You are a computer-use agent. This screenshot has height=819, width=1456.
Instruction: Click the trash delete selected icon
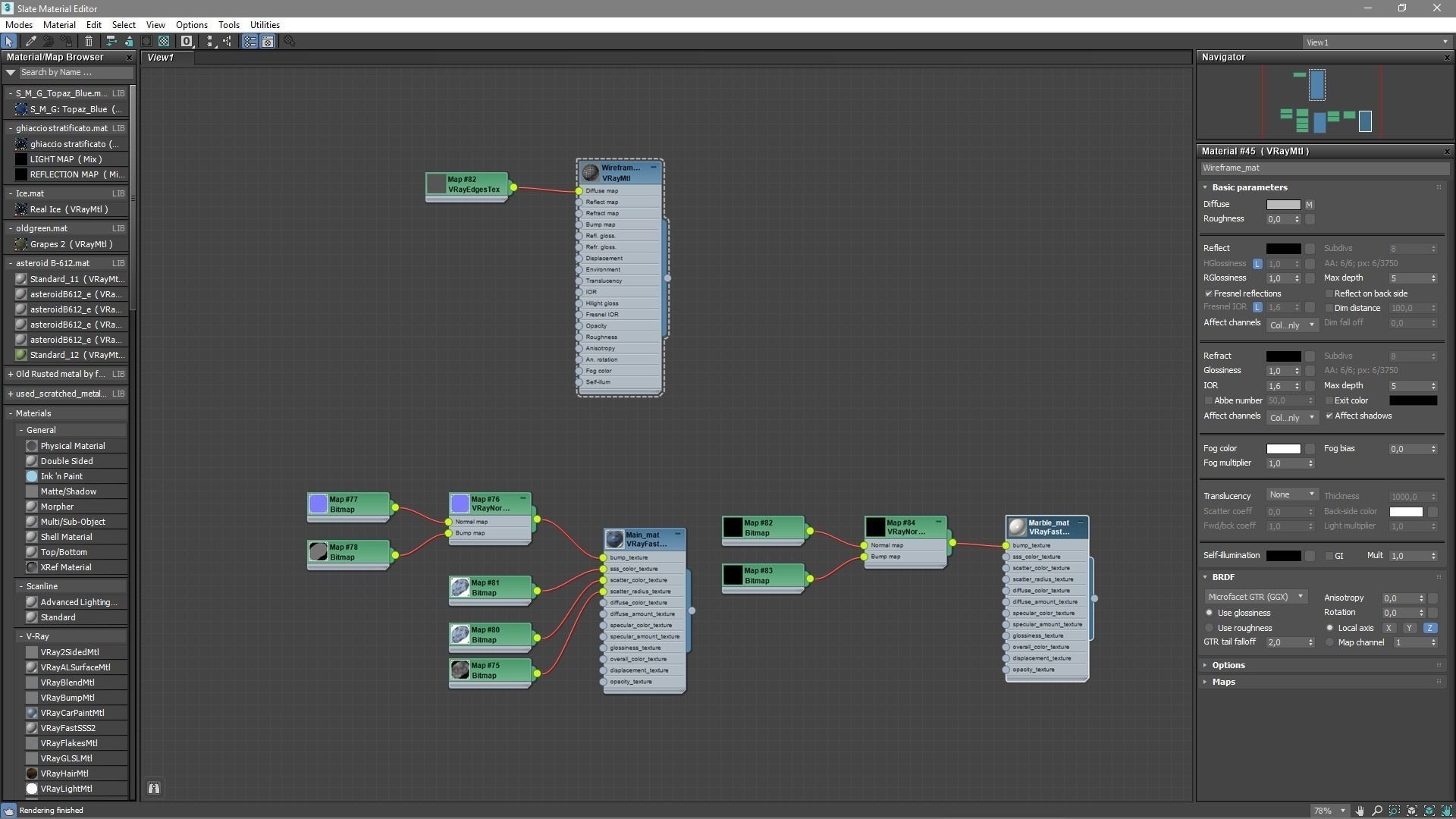click(x=89, y=42)
